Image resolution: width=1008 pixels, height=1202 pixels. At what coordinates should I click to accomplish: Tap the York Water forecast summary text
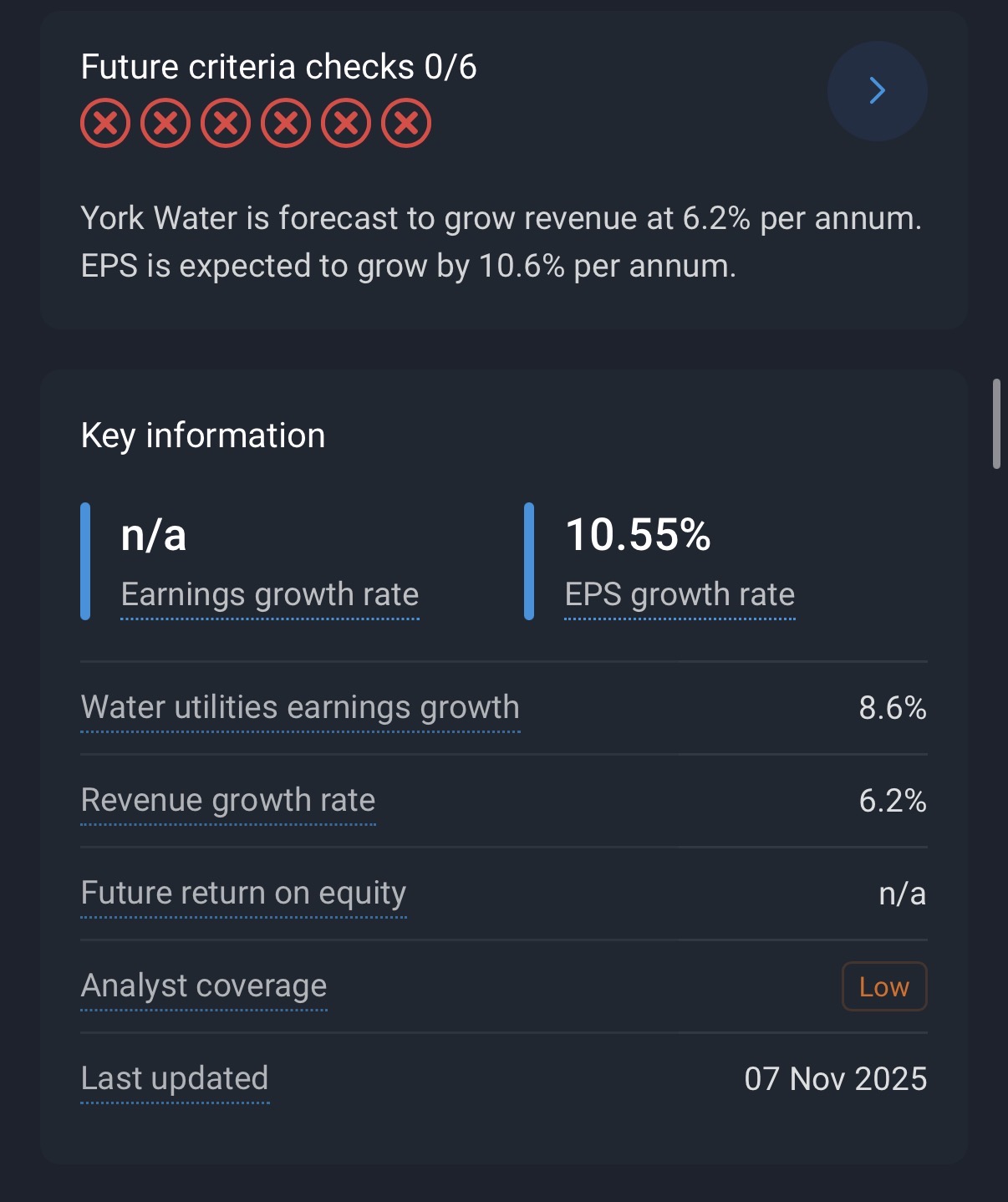point(501,242)
